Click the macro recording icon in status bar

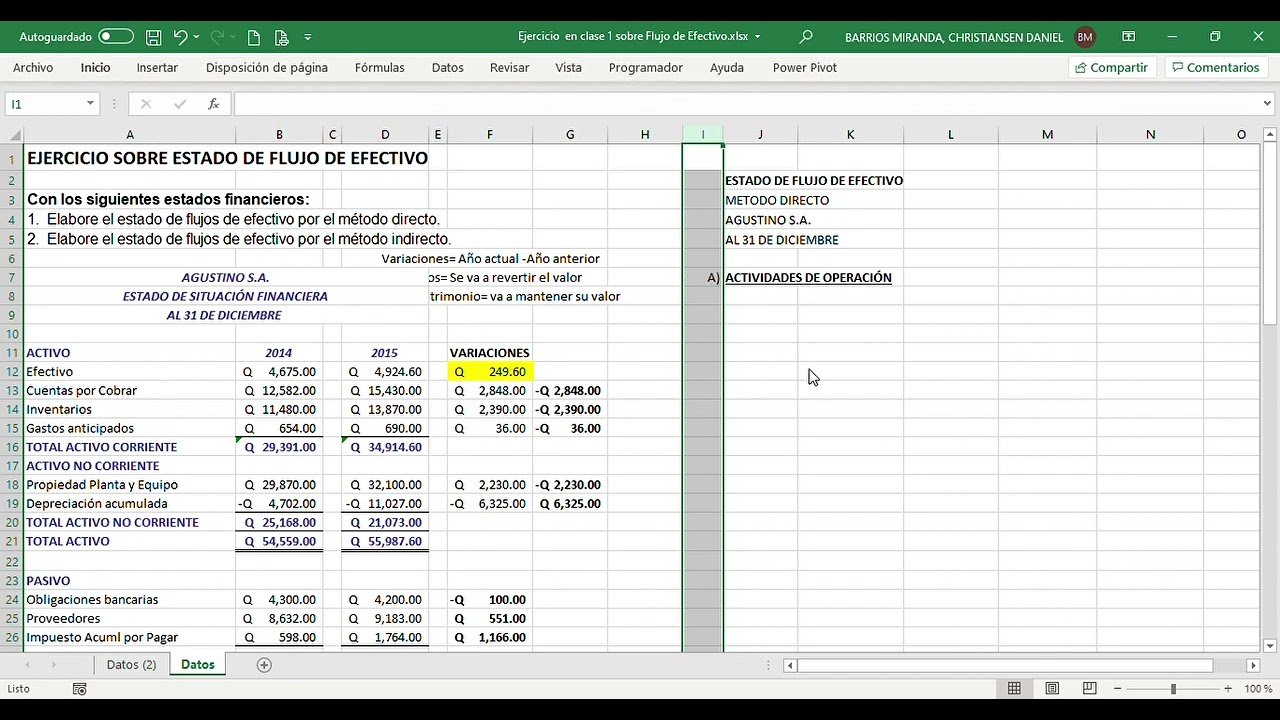(80, 689)
